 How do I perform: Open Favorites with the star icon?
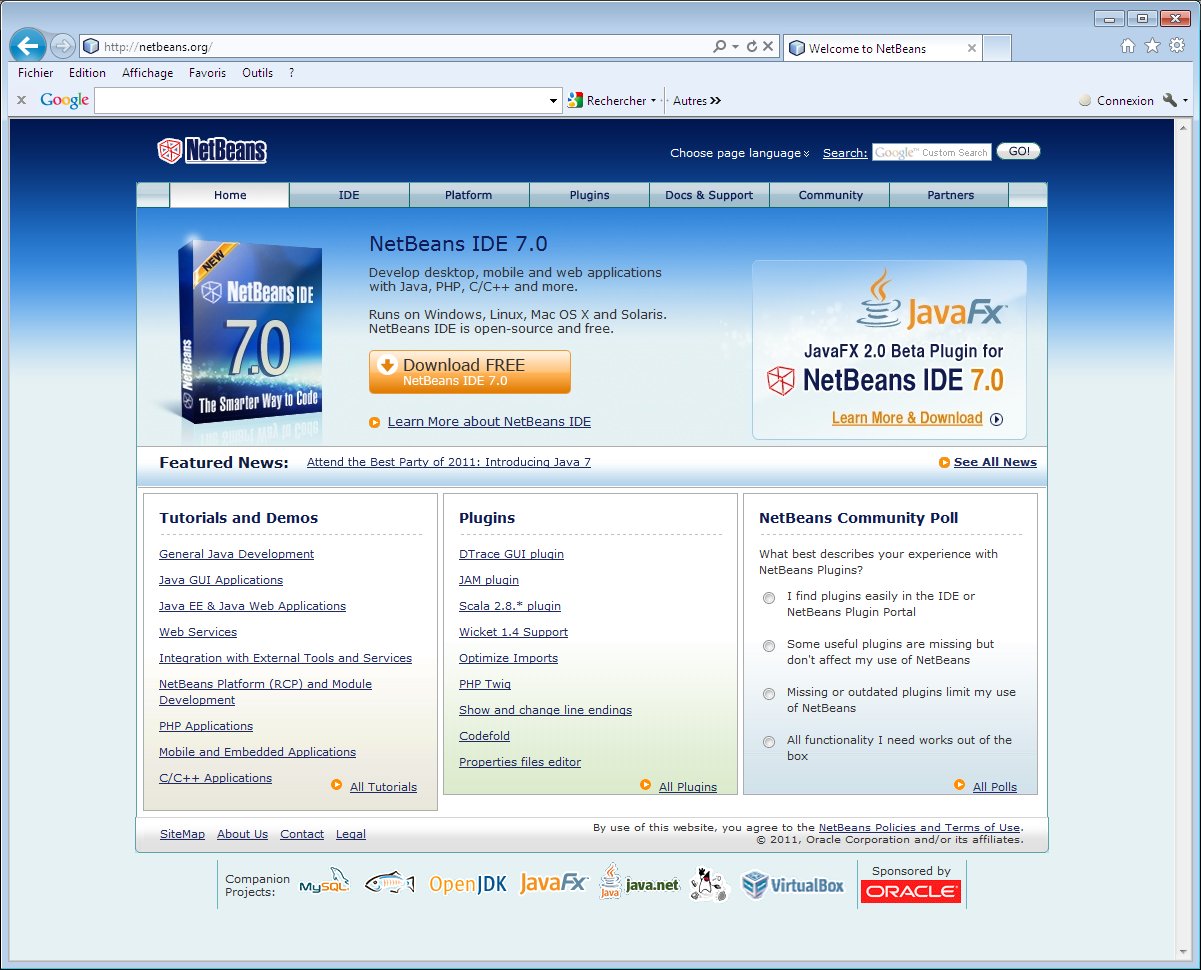[x=1152, y=46]
